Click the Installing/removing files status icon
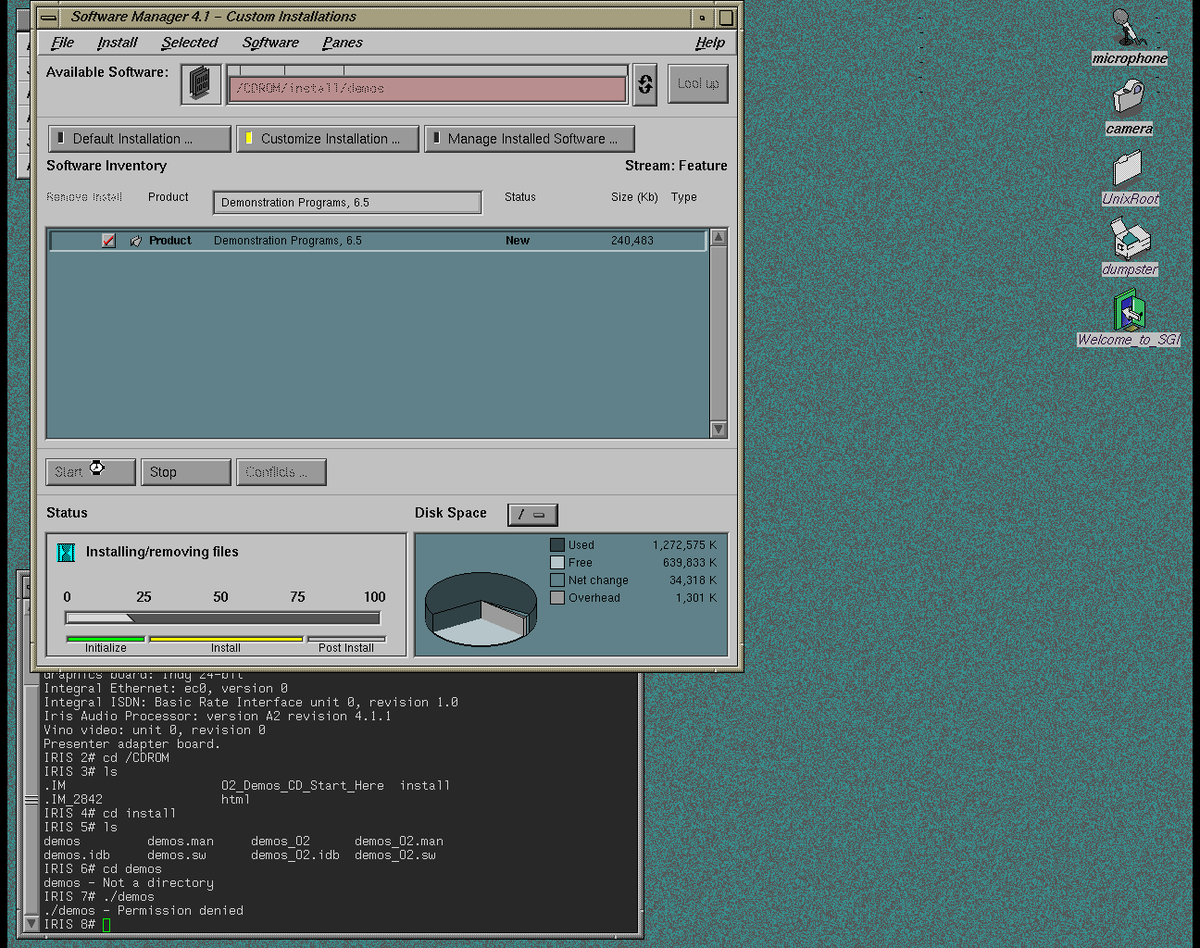 coord(66,552)
